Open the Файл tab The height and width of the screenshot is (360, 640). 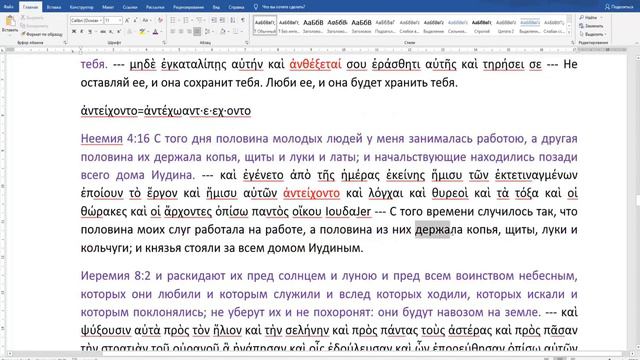[x=8, y=7]
